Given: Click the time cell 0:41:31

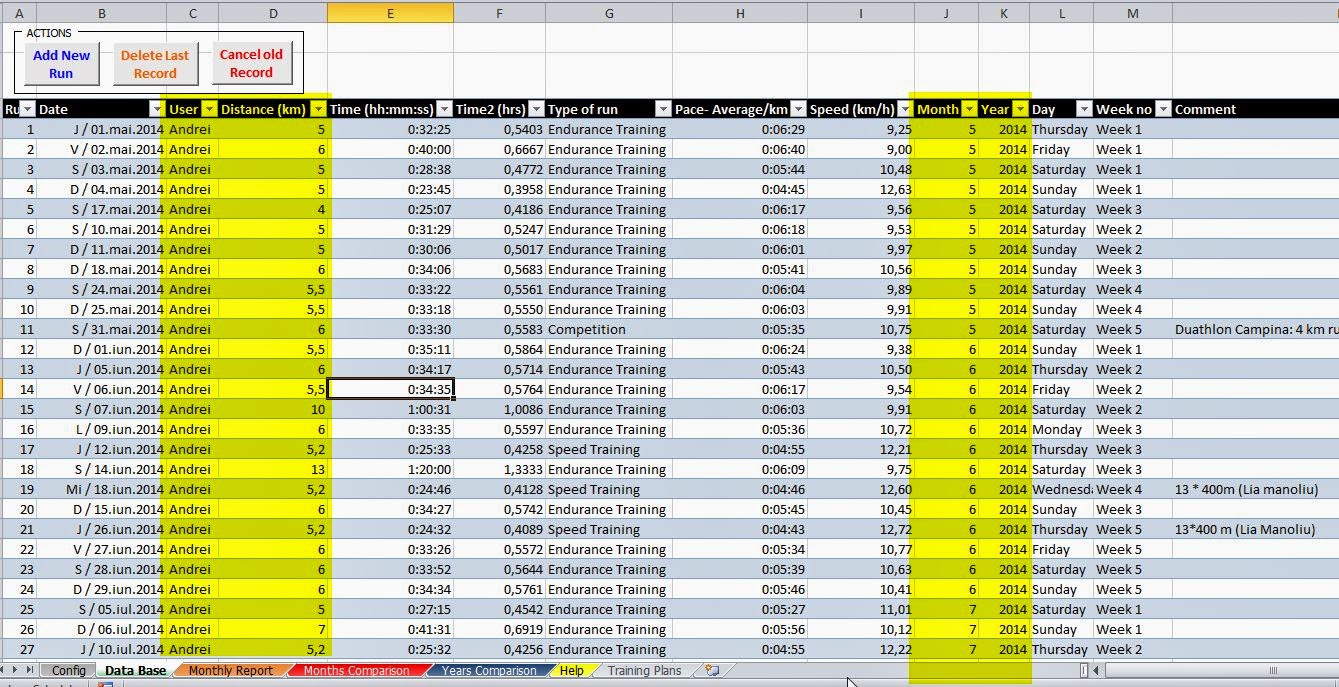Looking at the screenshot, I should click(390, 629).
